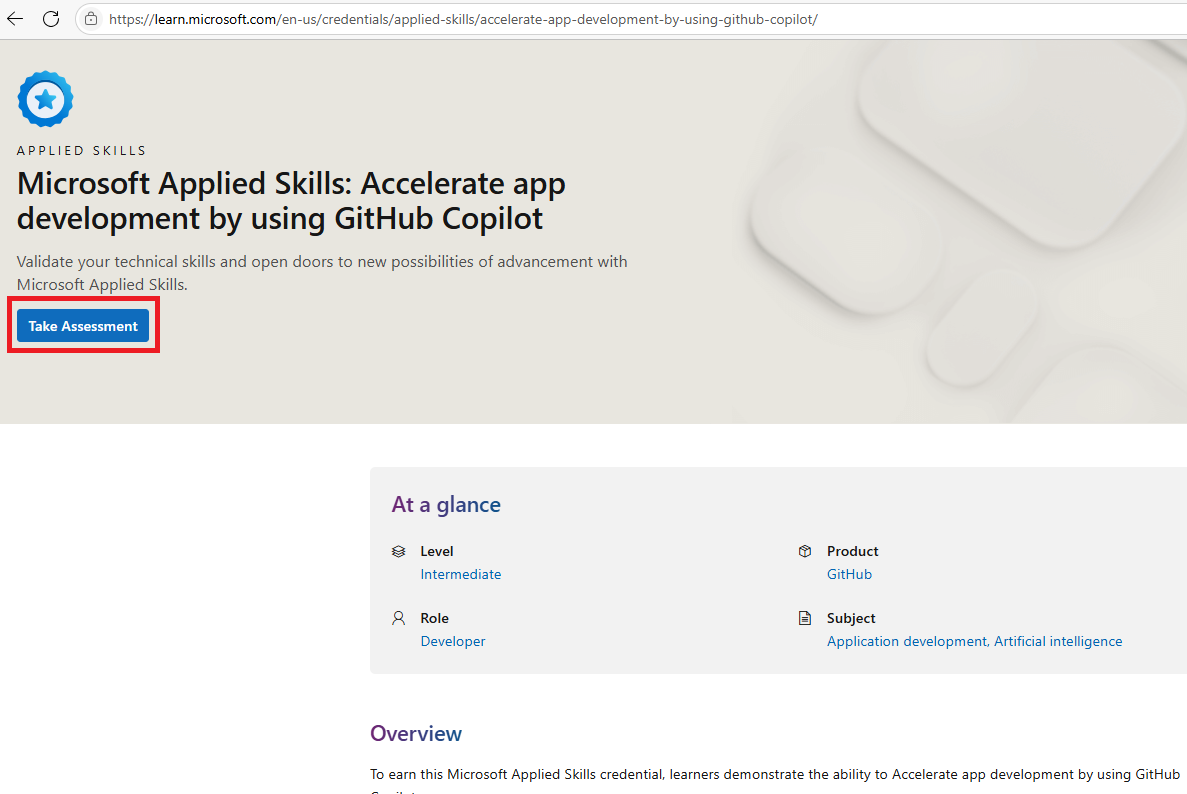Click the Overview heading
The image size is (1187, 794).
[416, 733]
